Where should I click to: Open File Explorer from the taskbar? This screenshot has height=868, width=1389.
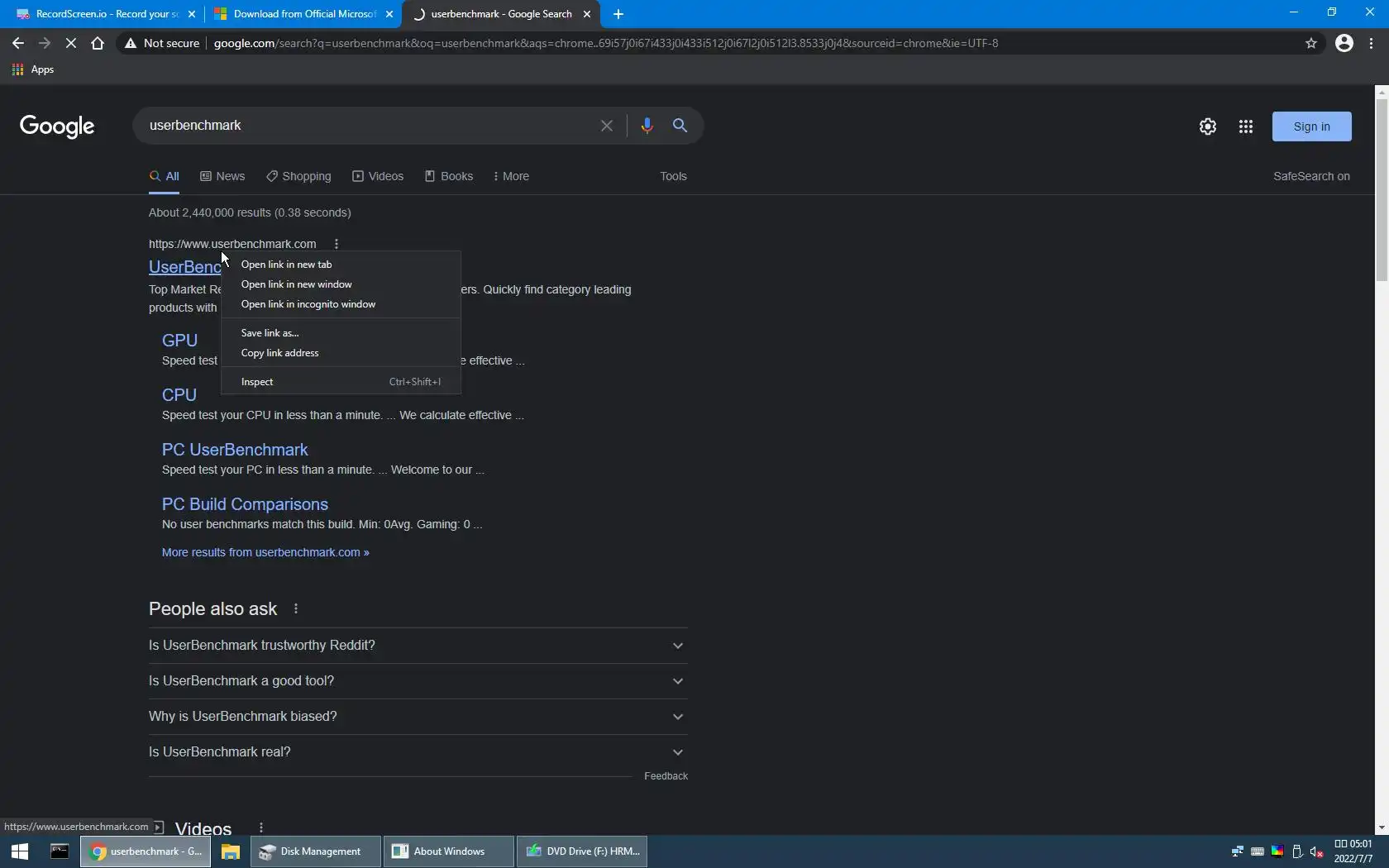point(230,851)
